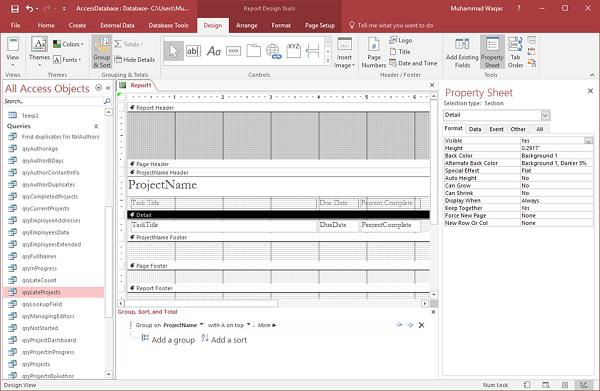Choose the Hyperlink control icon
This screenshot has width=600, height=391.
pyautogui.click(x=273, y=51)
